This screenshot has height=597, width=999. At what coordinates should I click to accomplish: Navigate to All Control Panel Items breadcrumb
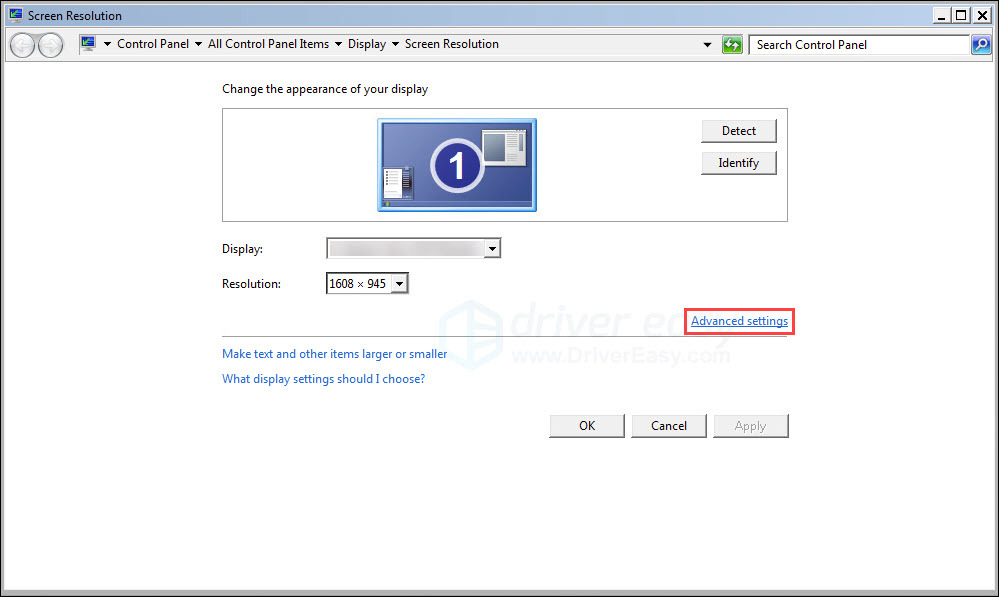267,44
